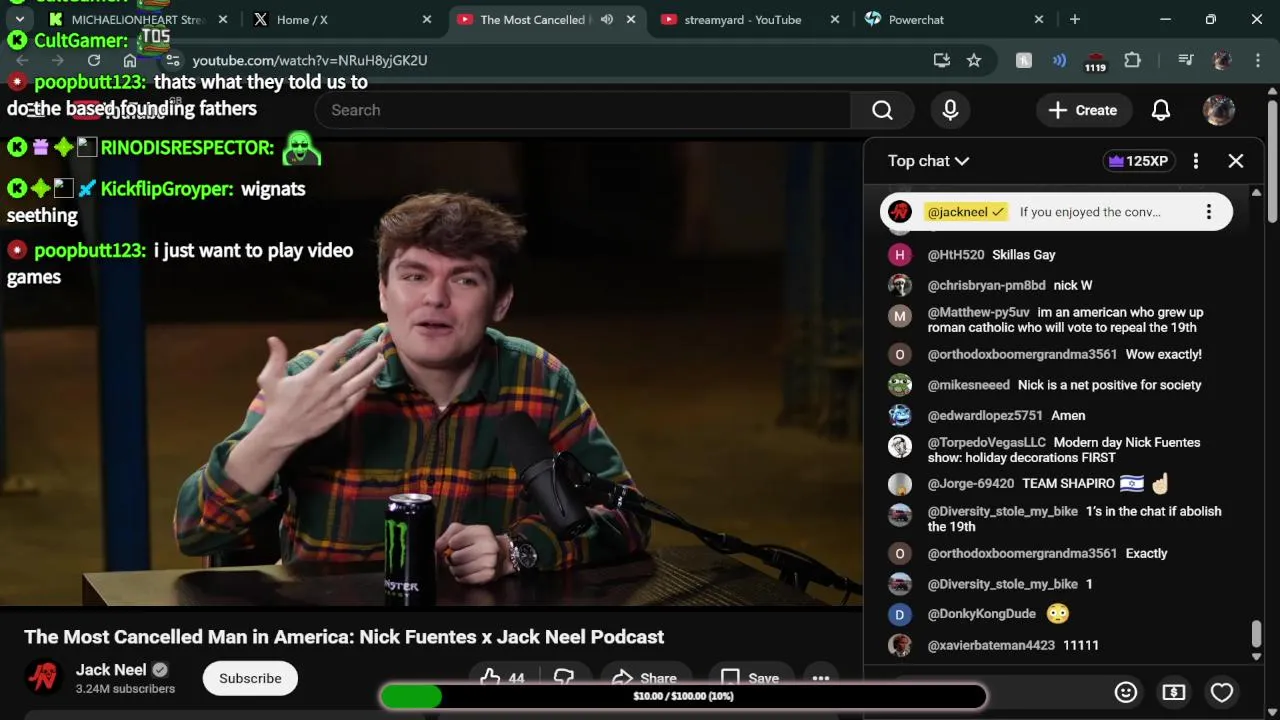Like the video with the thumbs up
Screen dimensions: 1280x720
pyautogui.click(x=502, y=678)
